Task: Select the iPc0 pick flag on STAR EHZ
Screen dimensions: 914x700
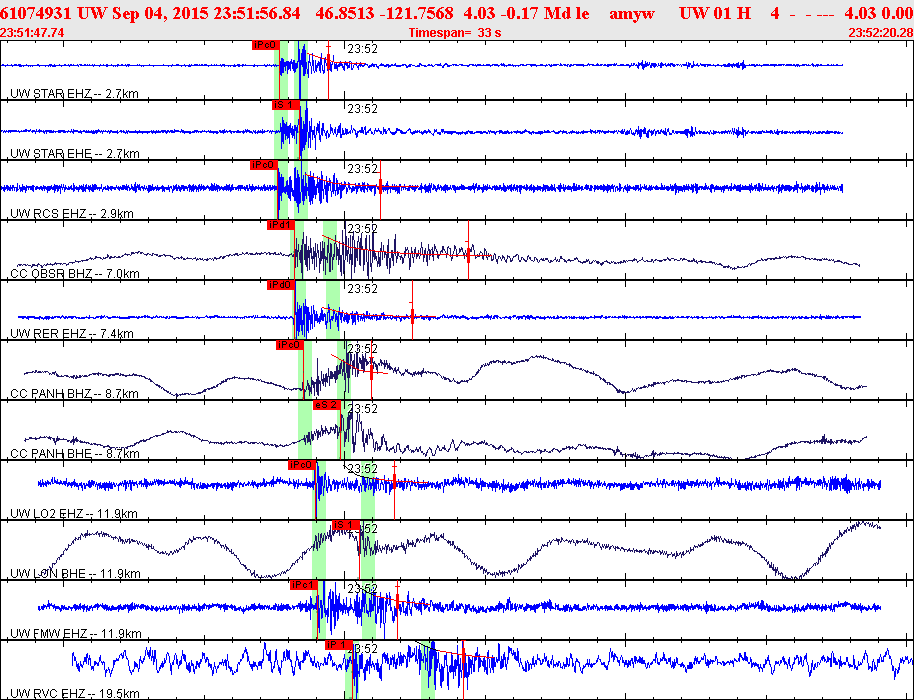Action: pyautogui.click(x=266, y=45)
